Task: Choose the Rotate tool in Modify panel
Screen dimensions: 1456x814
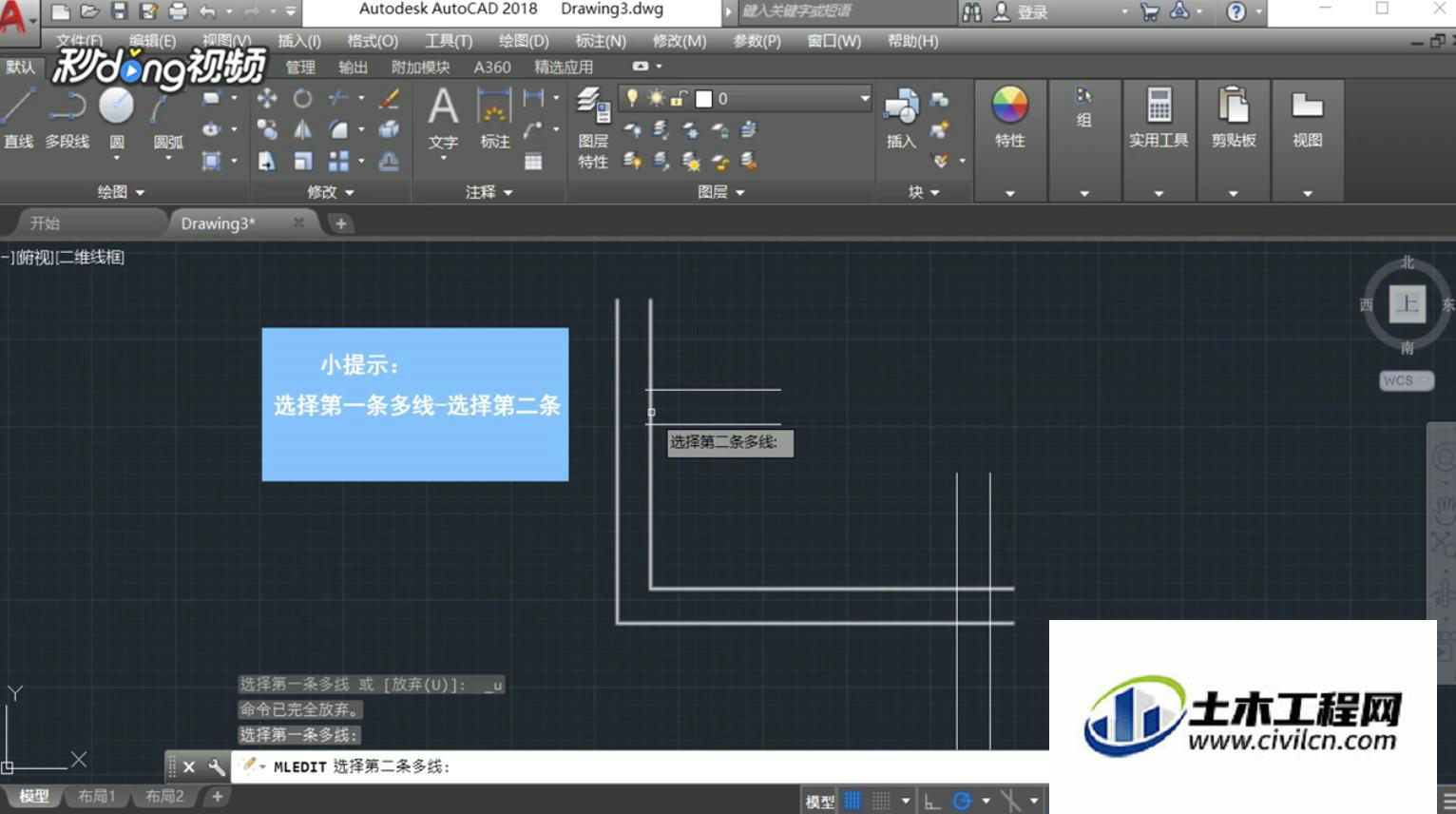Action: coord(302,99)
